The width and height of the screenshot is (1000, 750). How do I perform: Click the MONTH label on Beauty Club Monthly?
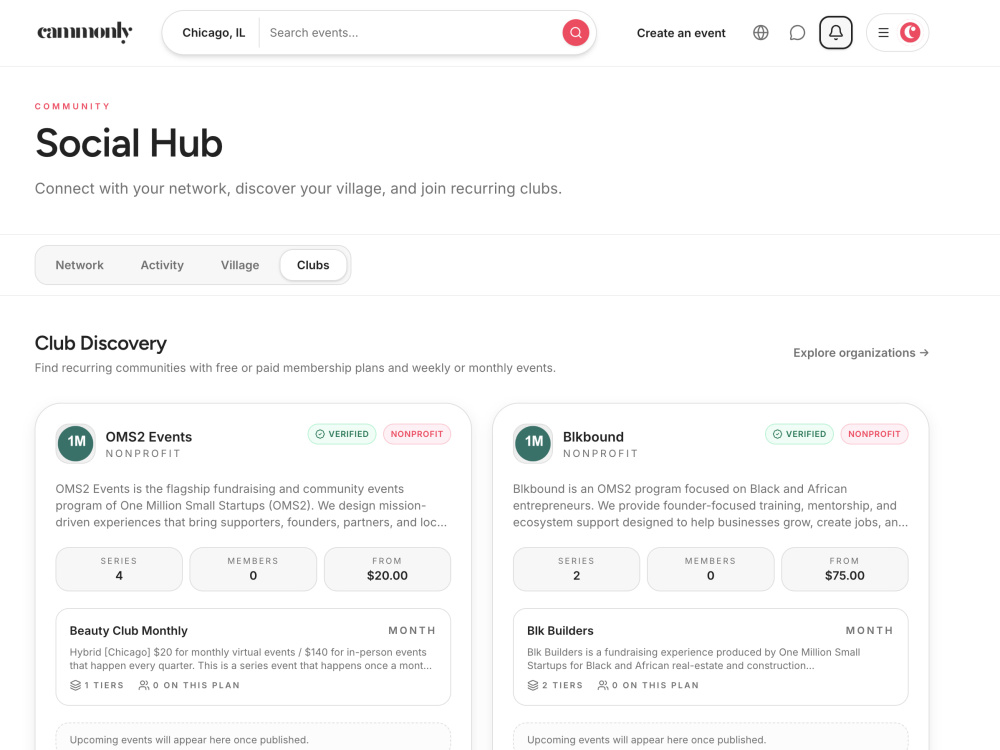pyautogui.click(x=412, y=630)
